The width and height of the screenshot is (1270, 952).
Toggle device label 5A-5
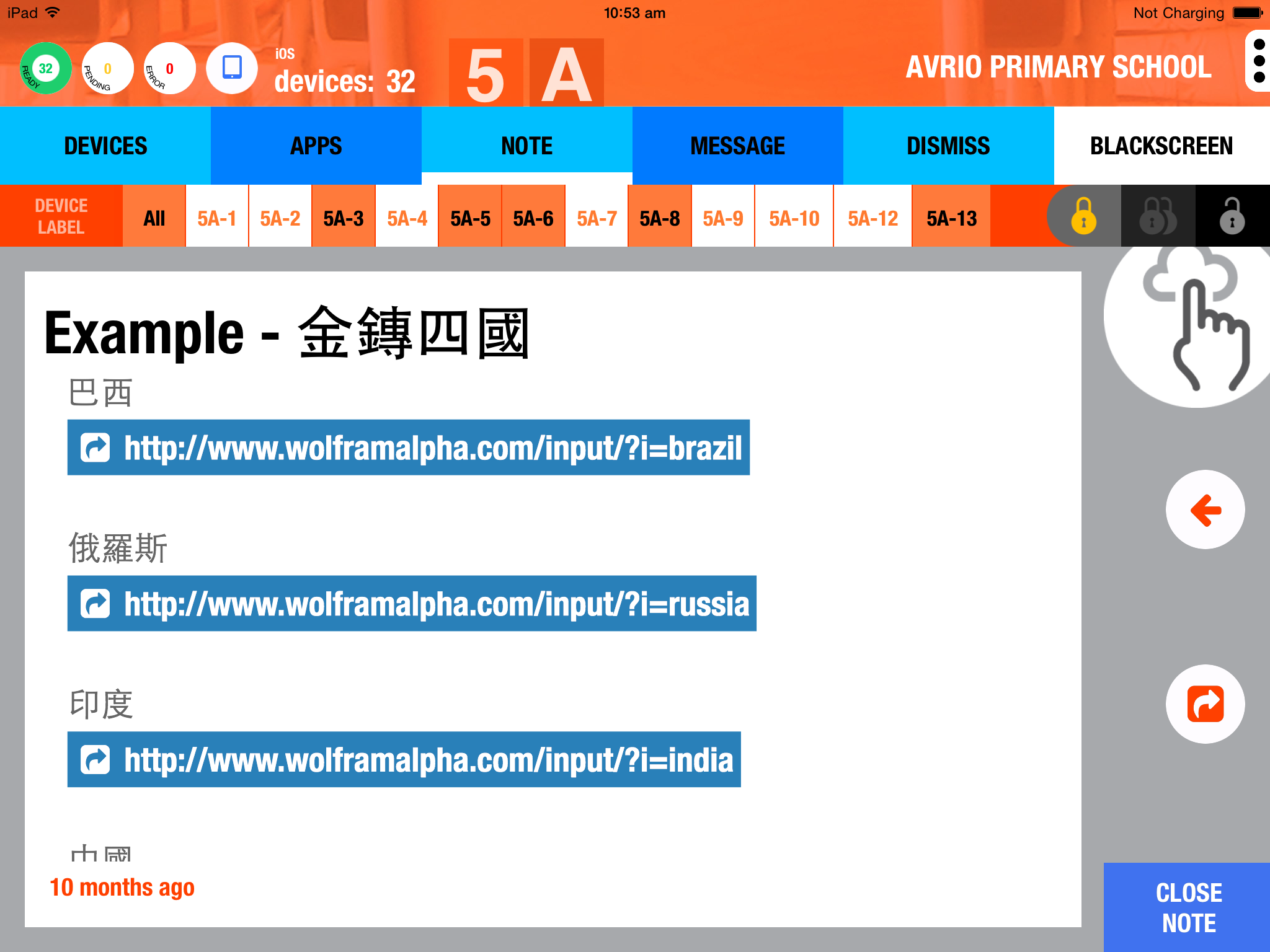point(470,216)
